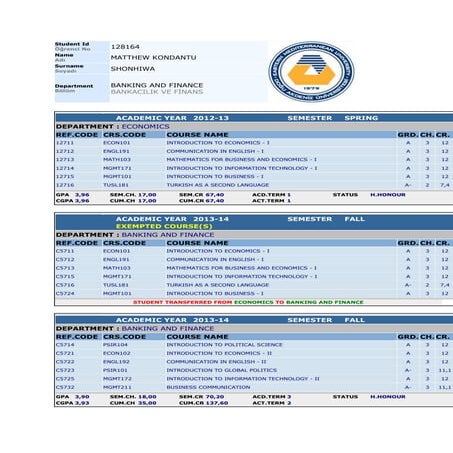Click the ACADEMIC YEAR 2012-13 header

click(172, 118)
